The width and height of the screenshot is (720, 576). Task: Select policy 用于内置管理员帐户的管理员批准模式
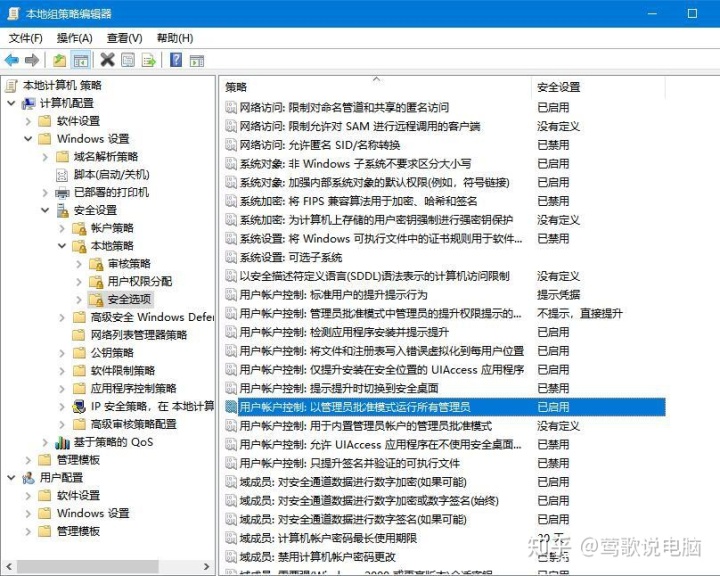point(366,426)
